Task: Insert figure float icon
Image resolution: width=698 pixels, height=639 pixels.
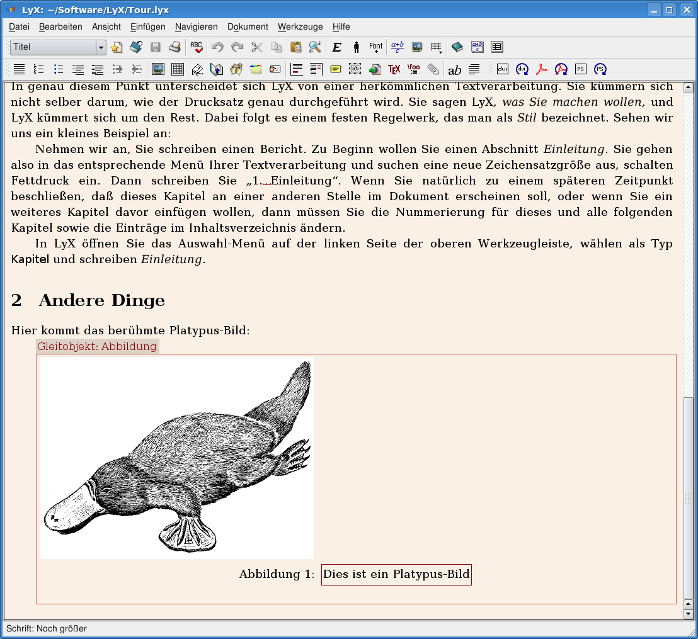Action: [158, 69]
